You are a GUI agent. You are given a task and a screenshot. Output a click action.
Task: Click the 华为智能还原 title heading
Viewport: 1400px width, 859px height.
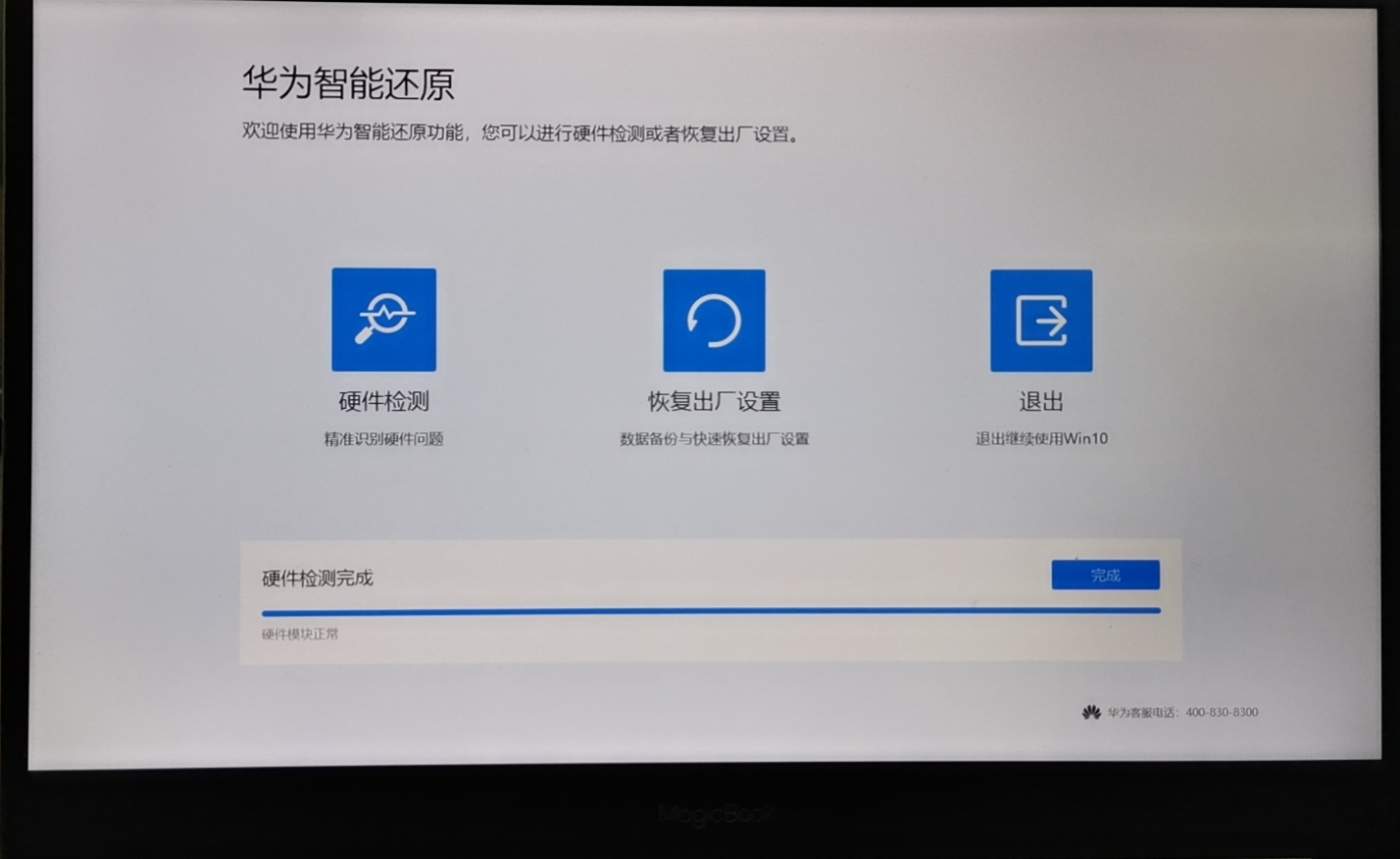click(x=348, y=84)
